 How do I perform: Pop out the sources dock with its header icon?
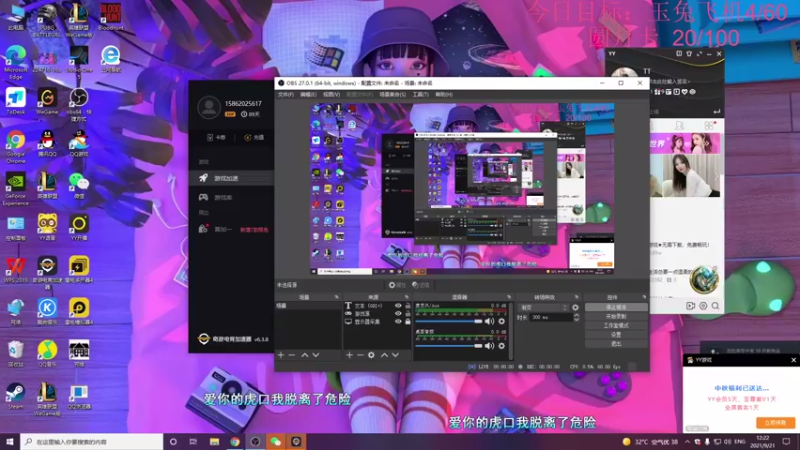[x=407, y=296]
